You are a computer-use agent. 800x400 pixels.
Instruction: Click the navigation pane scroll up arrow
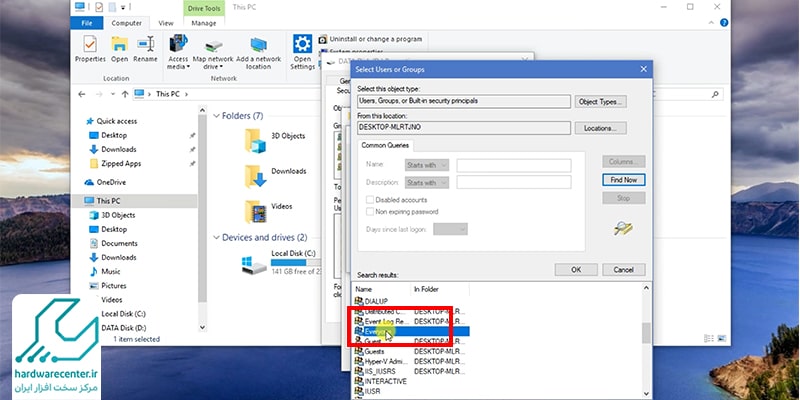203,110
